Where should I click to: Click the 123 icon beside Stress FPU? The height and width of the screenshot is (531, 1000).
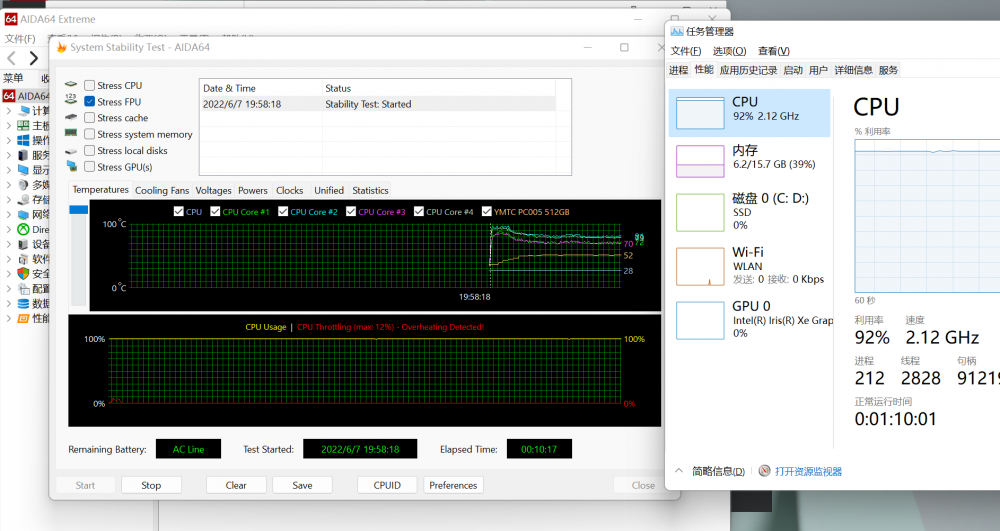71,99
